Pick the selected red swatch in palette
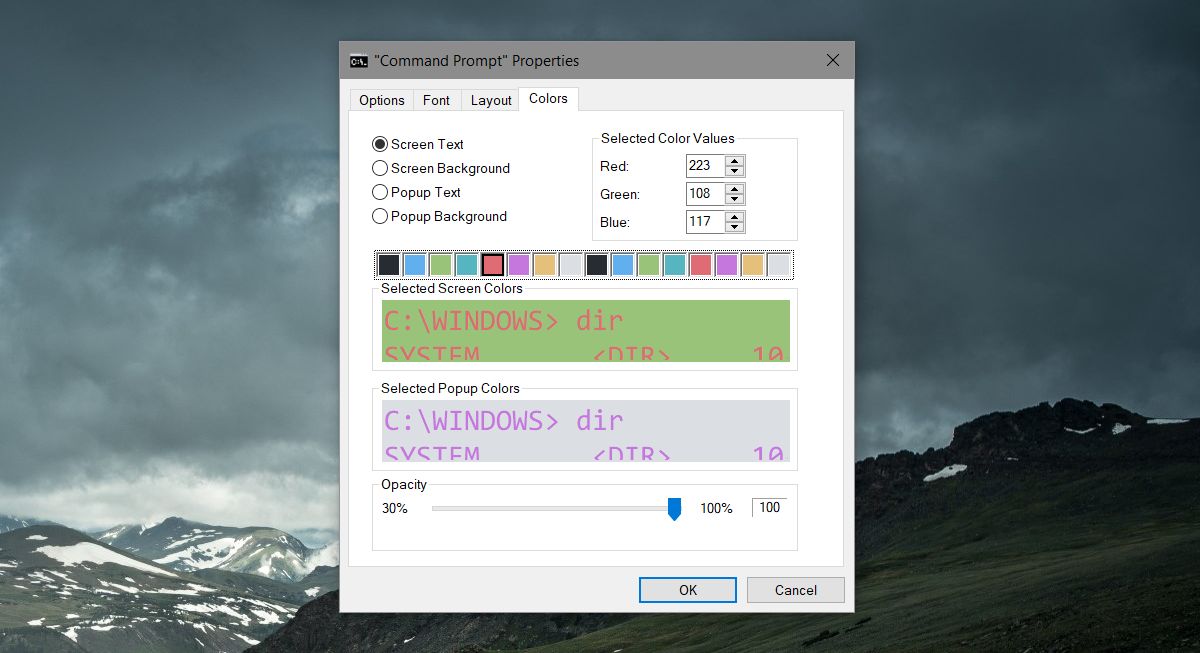This screenshot has height=653, width=1200. pyautogui.click(x=492, y=265)
